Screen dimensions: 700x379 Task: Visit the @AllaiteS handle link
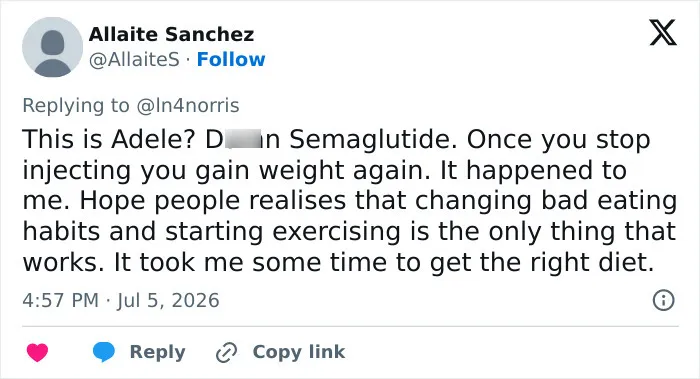[x=134, y=59]
